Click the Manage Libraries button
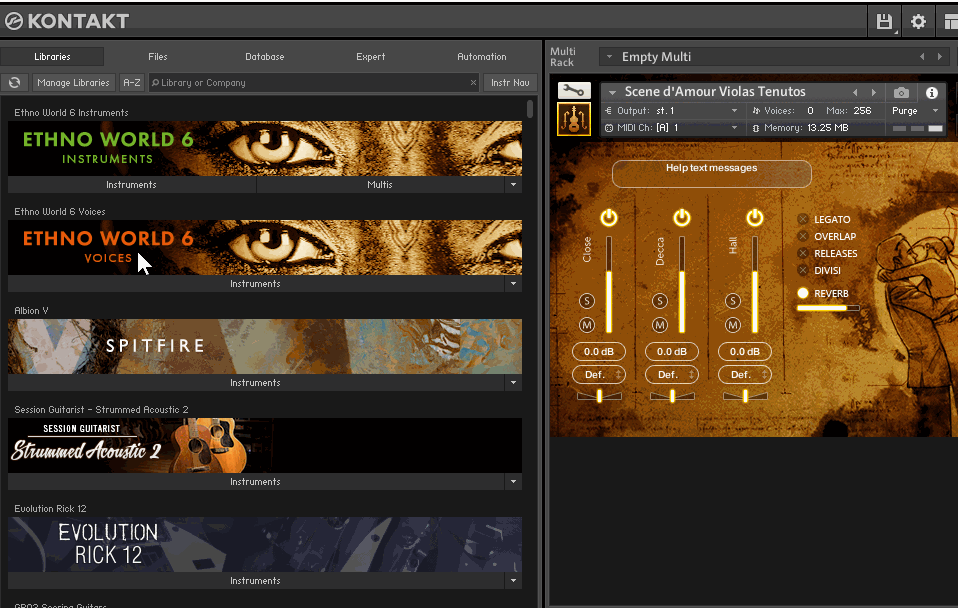Viewport: 958px width, 608px height. click(x=73, y=82)
